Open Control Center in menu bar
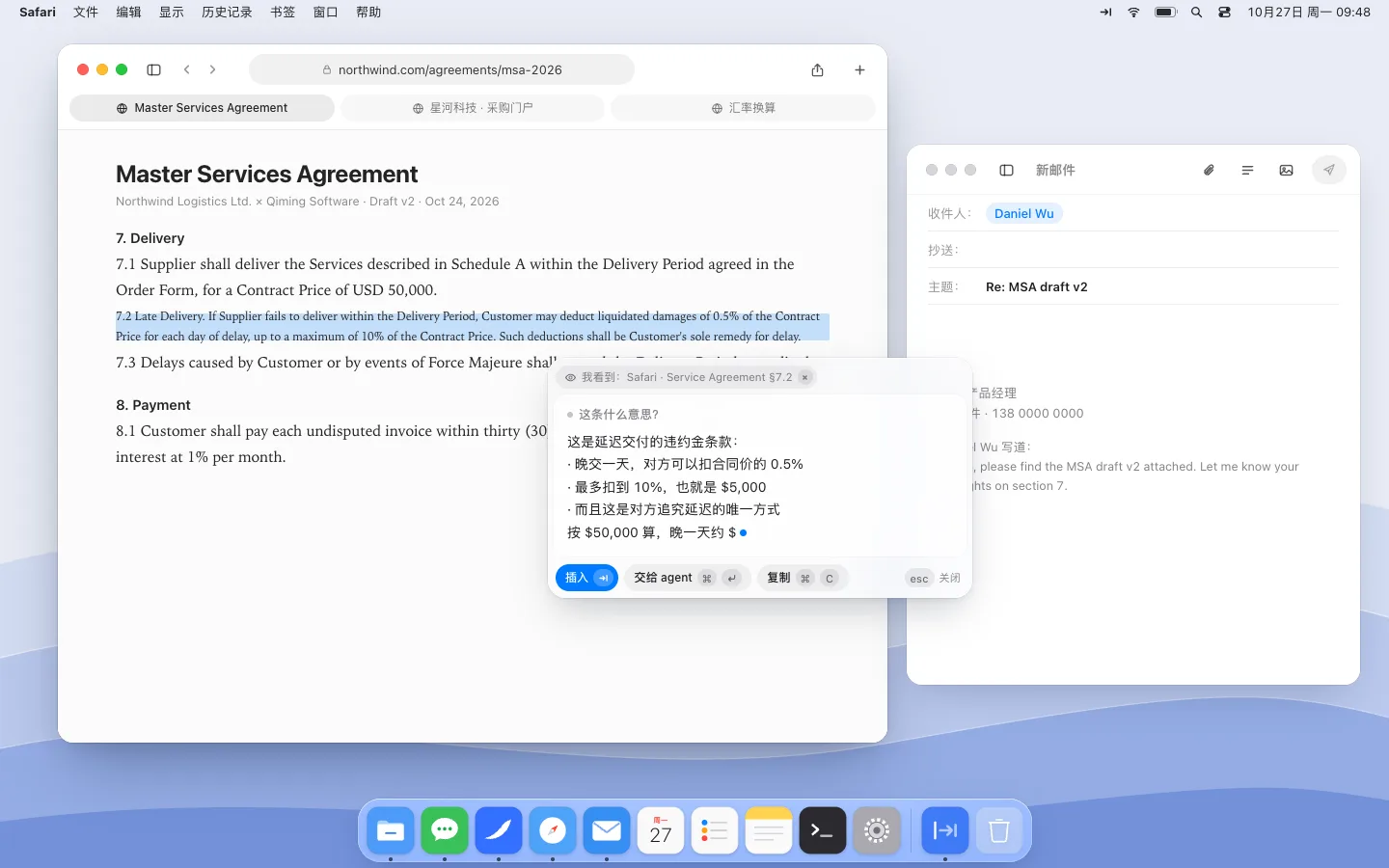The height and width of the screenshot is (868, 1389). tap(1224, 13)
